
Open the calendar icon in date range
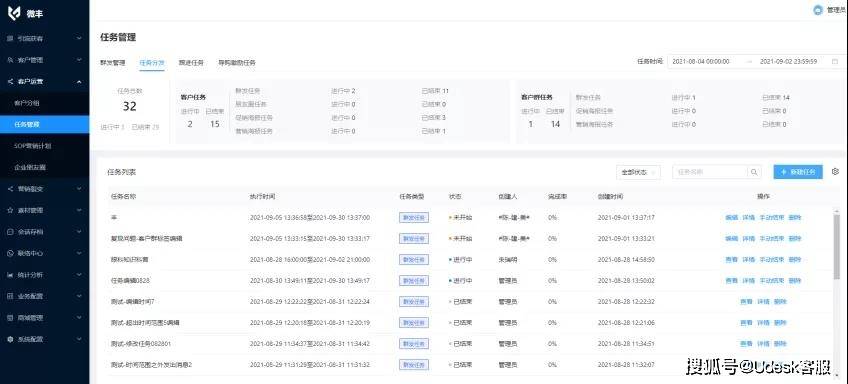(835, 62)
